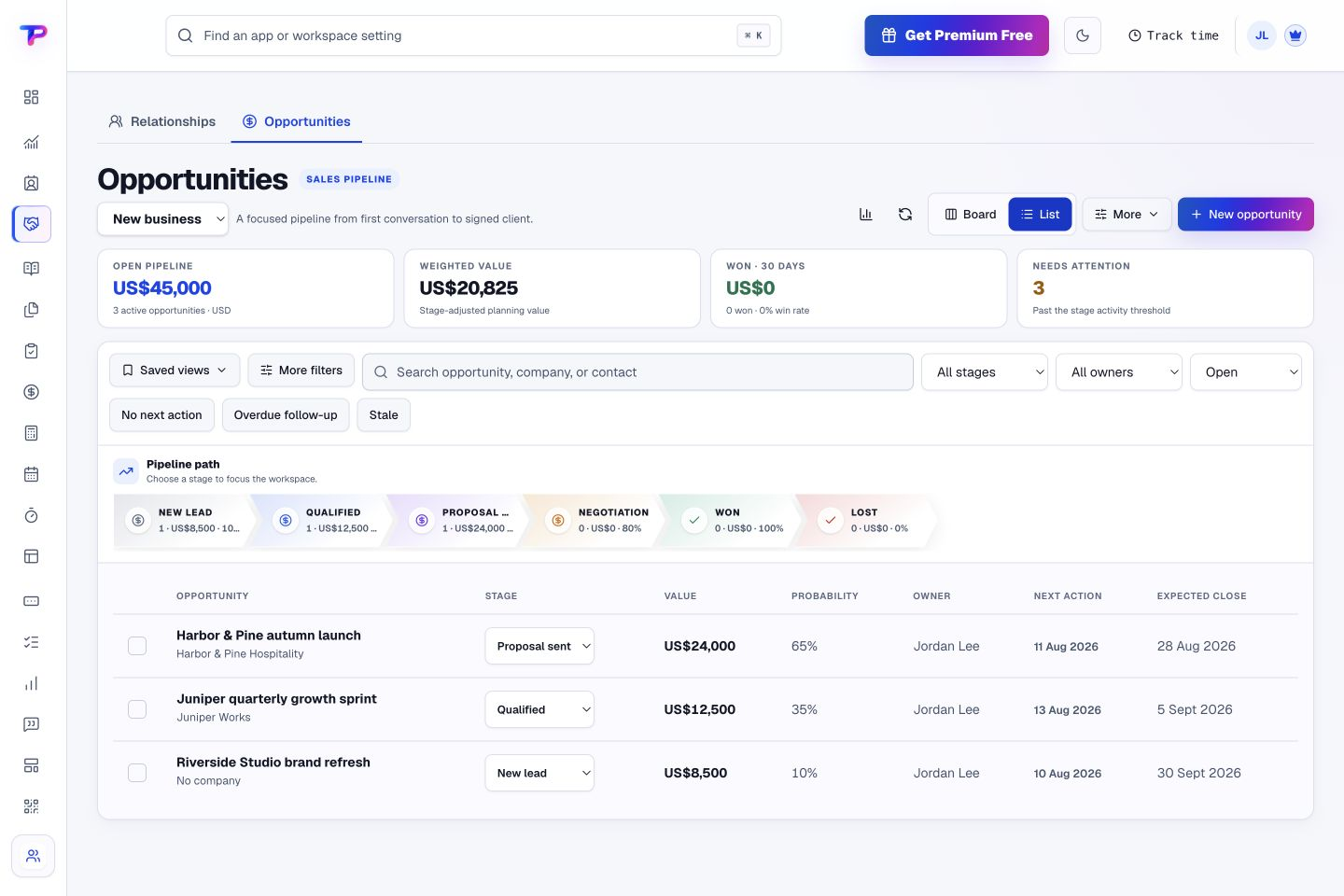1344x896 pixels.
Task: Tick checkbox for Riverside Studio brand refresh
Action: (137, 773)
